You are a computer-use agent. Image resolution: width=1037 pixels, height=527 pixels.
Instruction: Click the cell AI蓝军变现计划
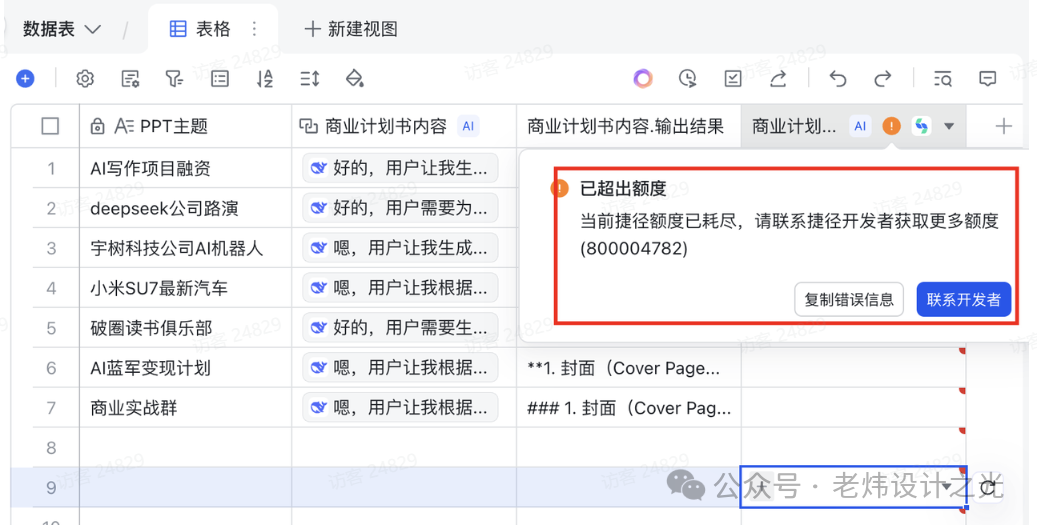tap(185, 368)
